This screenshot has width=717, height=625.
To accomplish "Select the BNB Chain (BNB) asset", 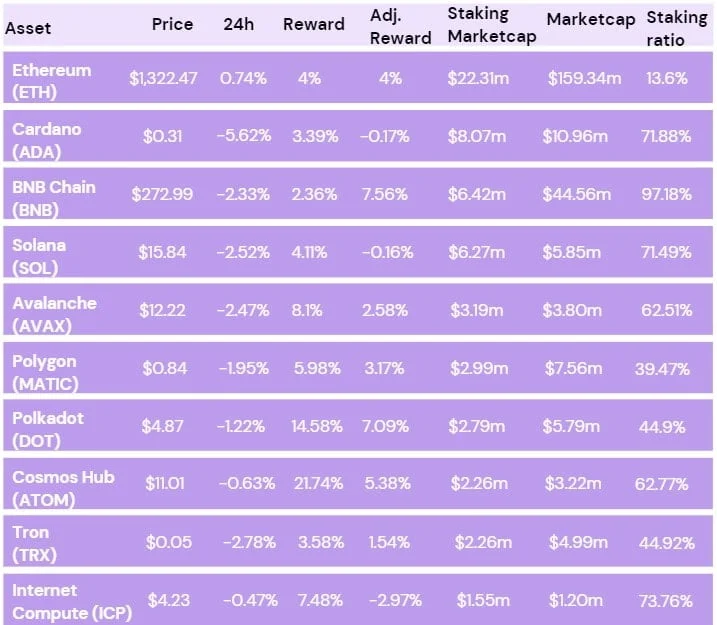I will point(54,194).
